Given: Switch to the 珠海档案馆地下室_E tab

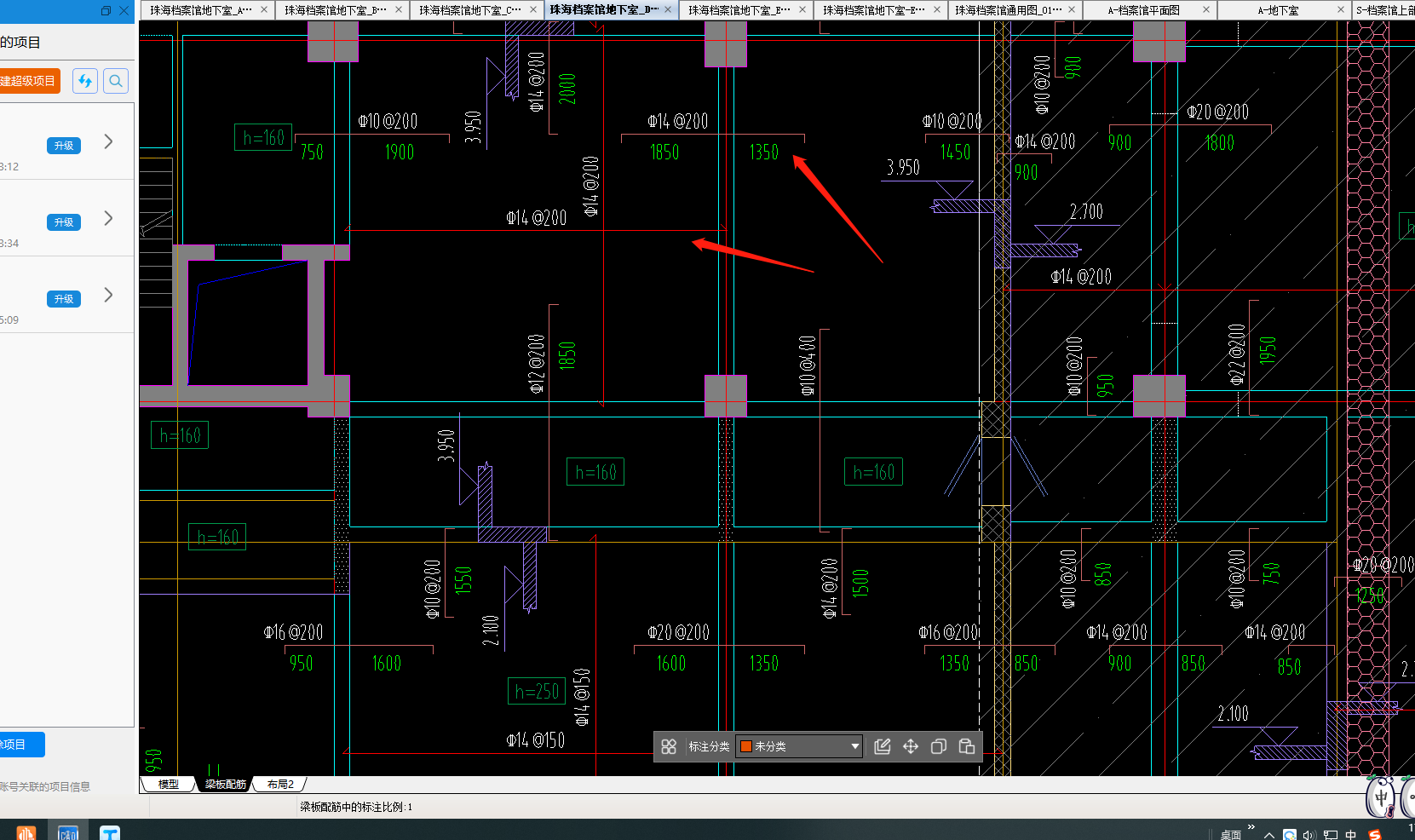Looking at the screenshot, I should tap(739, 10).
